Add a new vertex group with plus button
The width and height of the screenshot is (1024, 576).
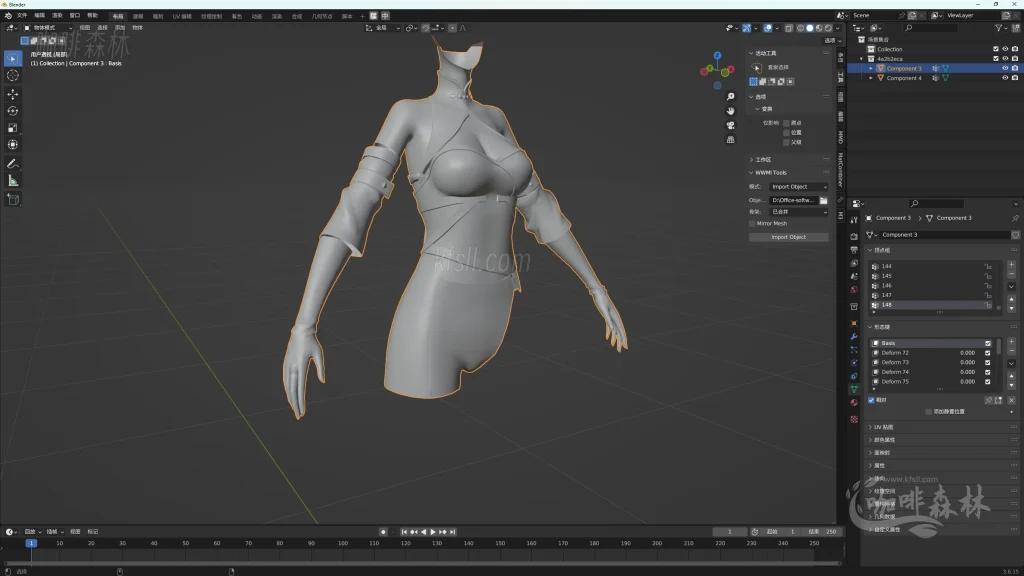[x=1011, y=265]
